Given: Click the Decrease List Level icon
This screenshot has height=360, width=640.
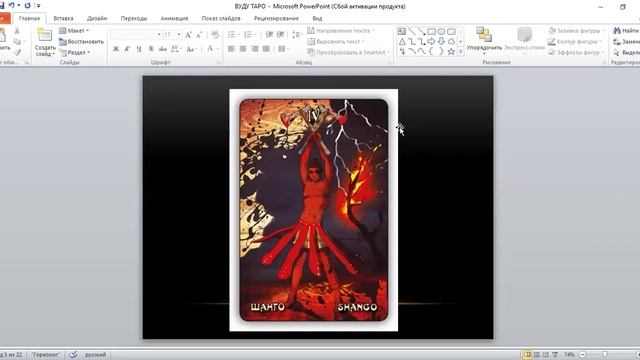Looking at the screenshot, I should [269, 35].
